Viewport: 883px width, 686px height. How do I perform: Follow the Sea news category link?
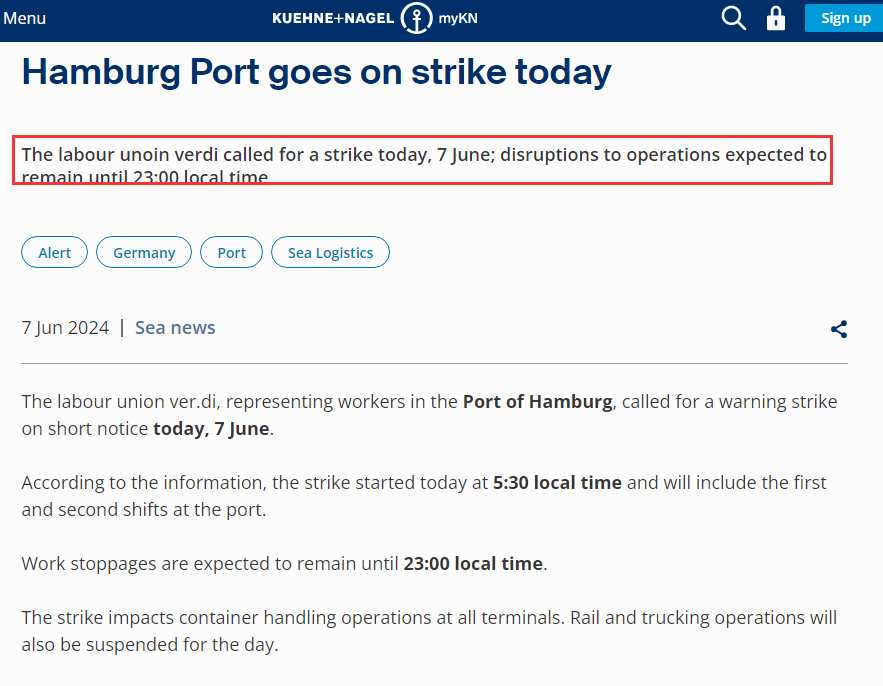click(175, 328)
